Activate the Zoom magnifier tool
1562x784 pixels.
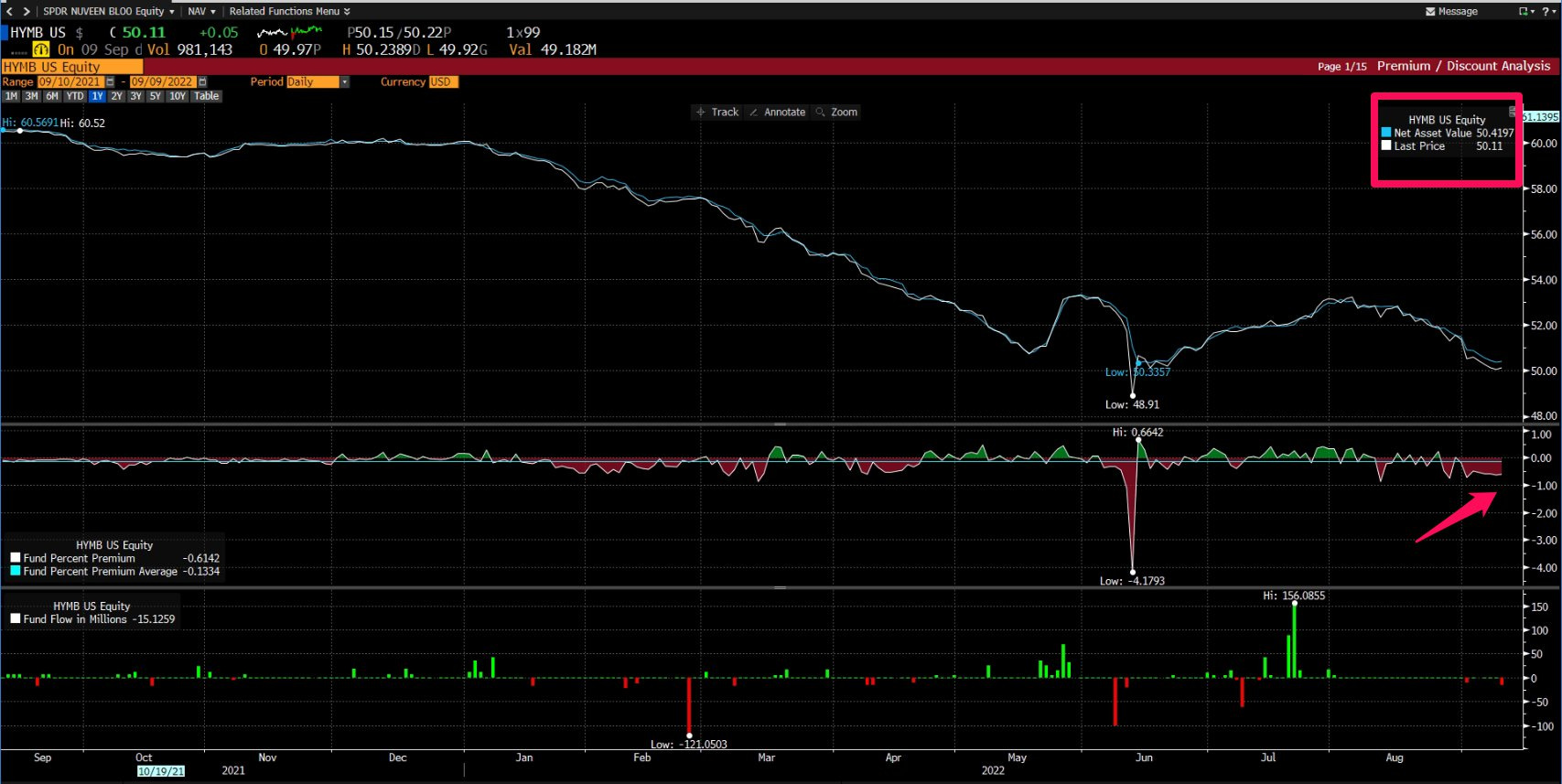click(x=836, y=112)
